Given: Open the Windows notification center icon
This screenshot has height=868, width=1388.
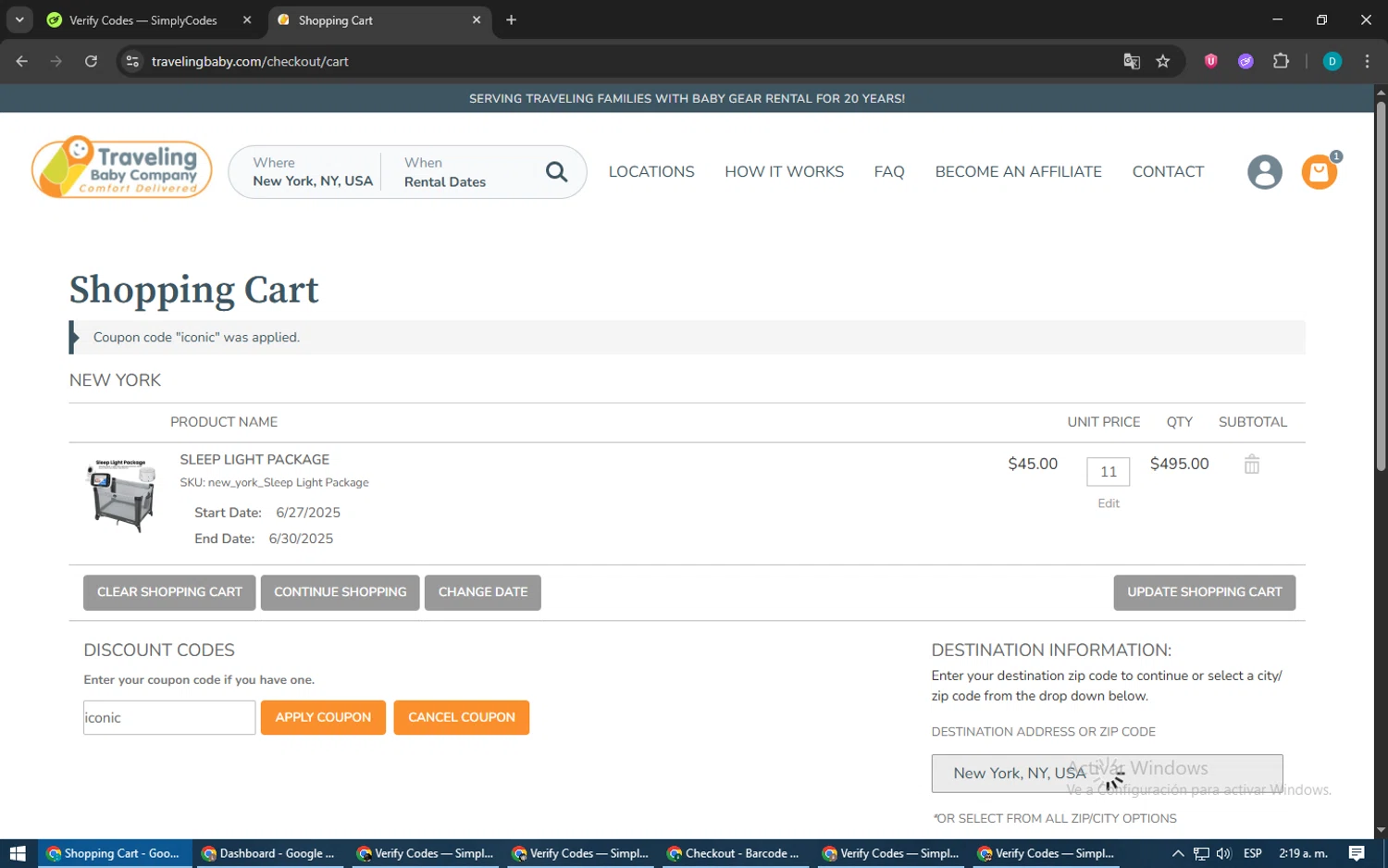Looking at the screenshot, I should pos(1357,853).
